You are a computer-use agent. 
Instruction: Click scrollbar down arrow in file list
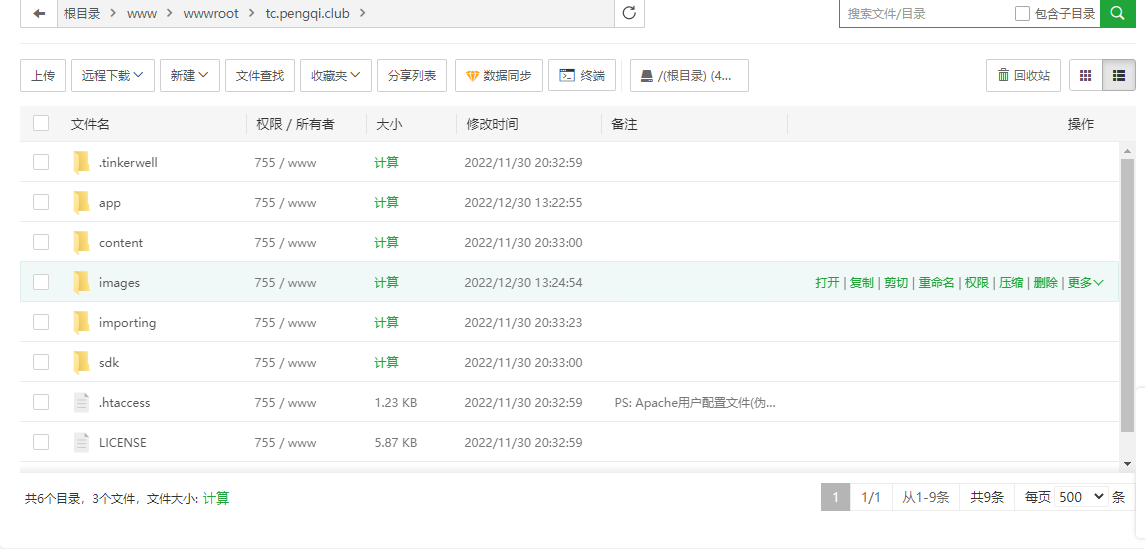[x=1127, y=464]
